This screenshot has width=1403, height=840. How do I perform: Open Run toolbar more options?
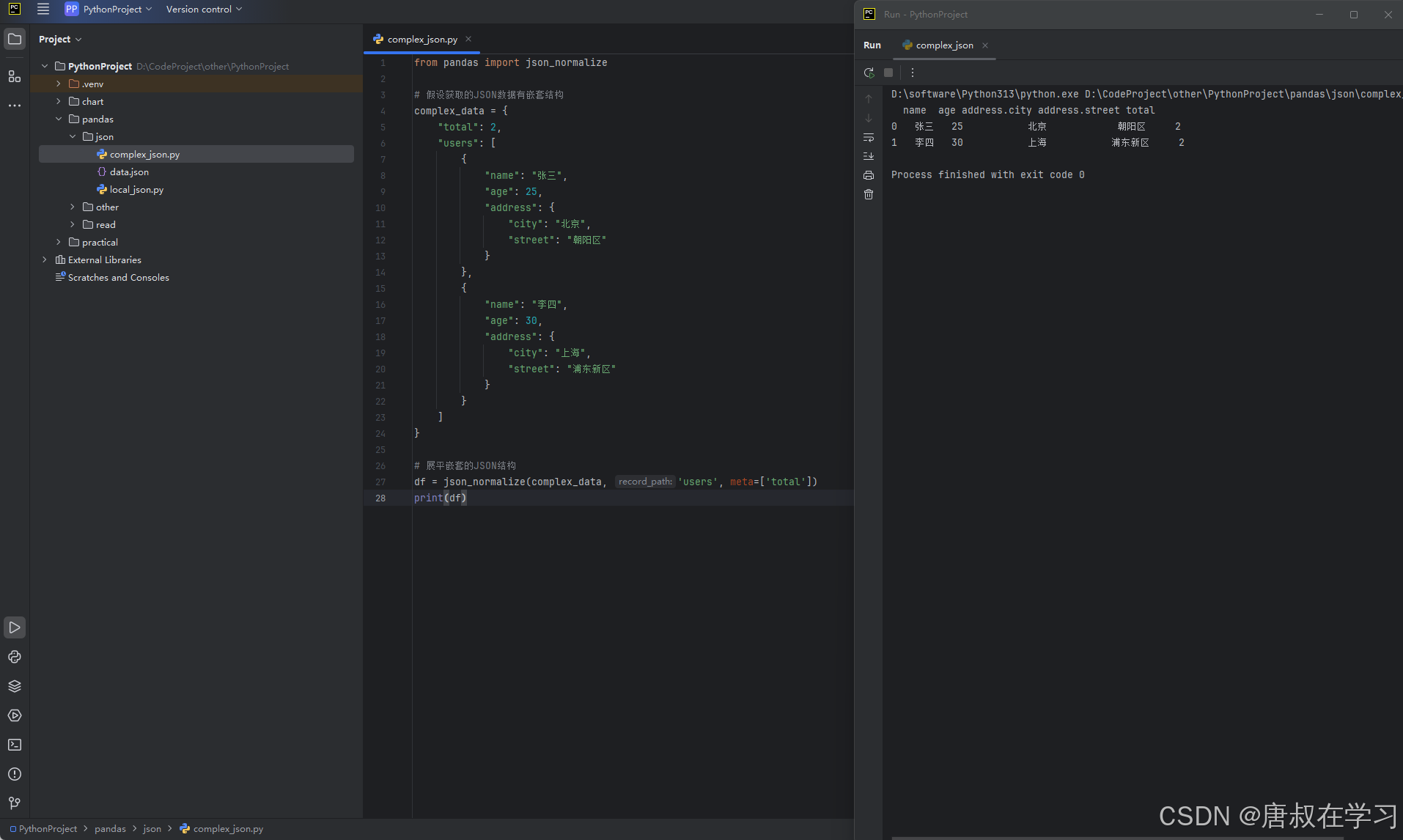(913, 73)
